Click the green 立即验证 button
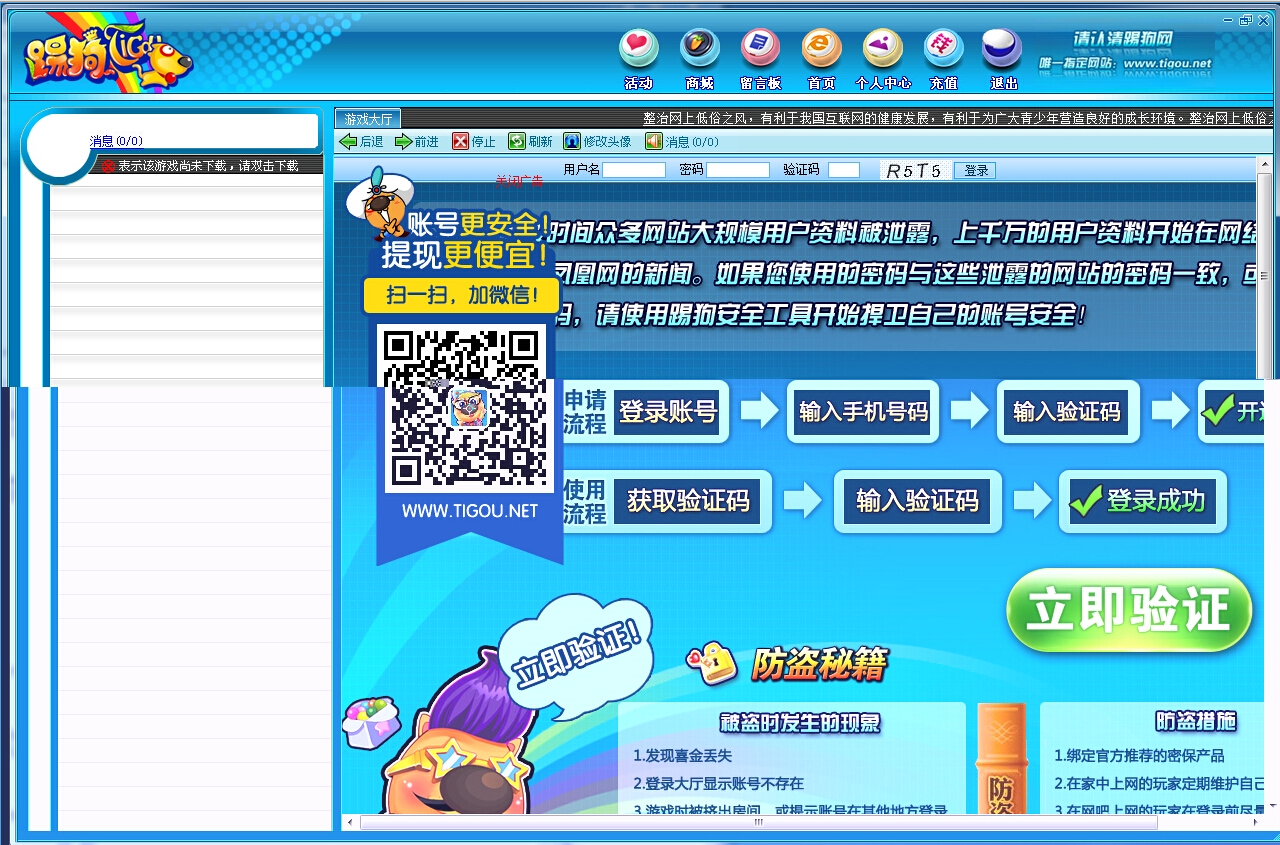Screen dimensions: 1280x845 [x=1129, y=610]
